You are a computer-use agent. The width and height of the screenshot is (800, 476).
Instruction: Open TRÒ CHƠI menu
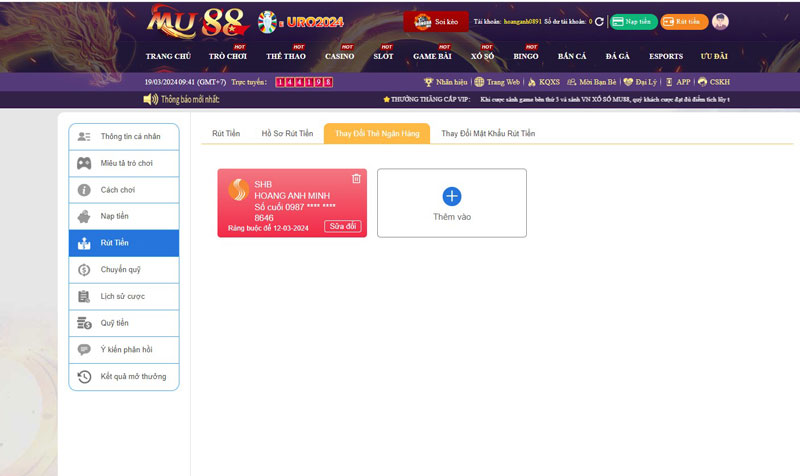coord(228,56)
